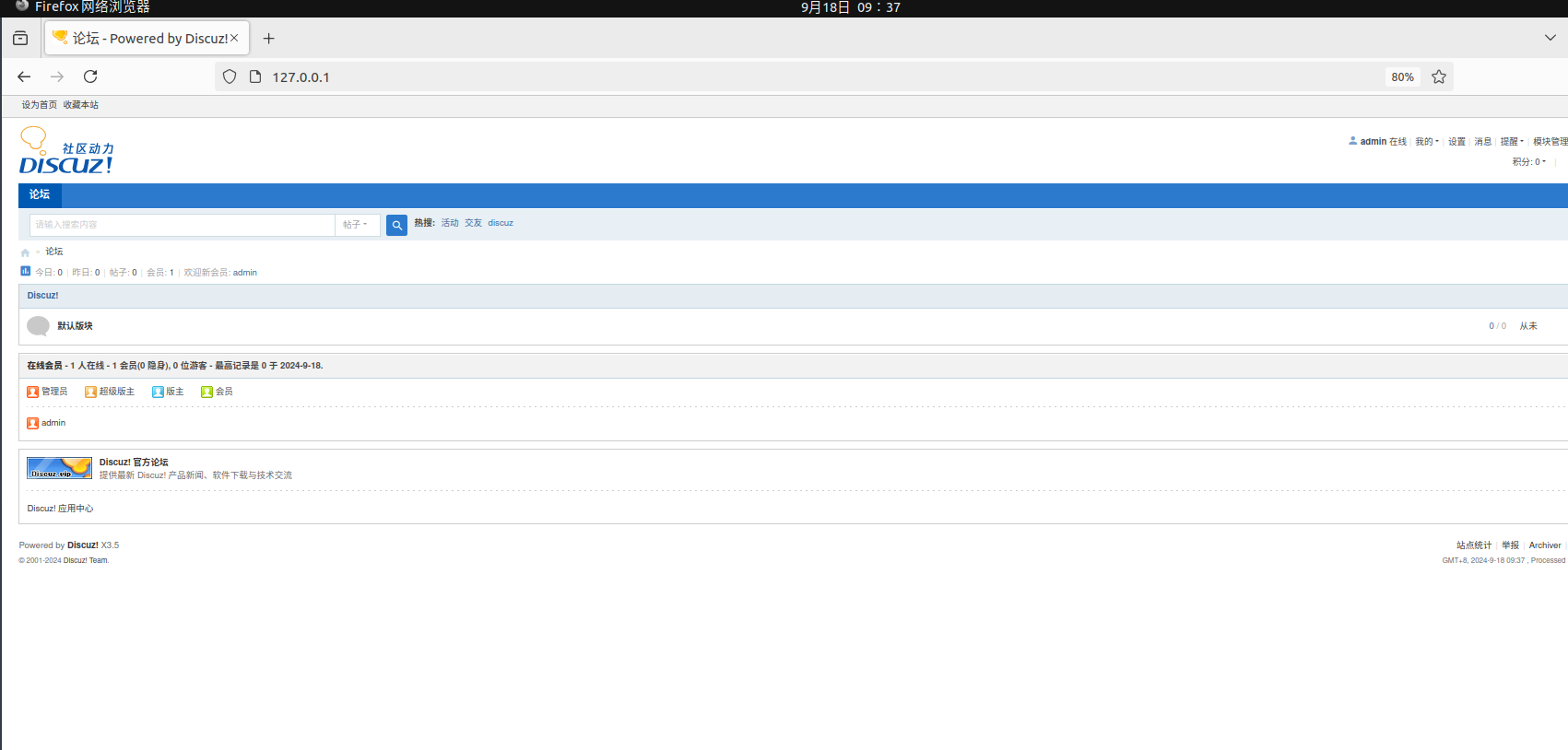
Task: Click the Firefox icon in the top system bar
Action: (x=22, y=6)
